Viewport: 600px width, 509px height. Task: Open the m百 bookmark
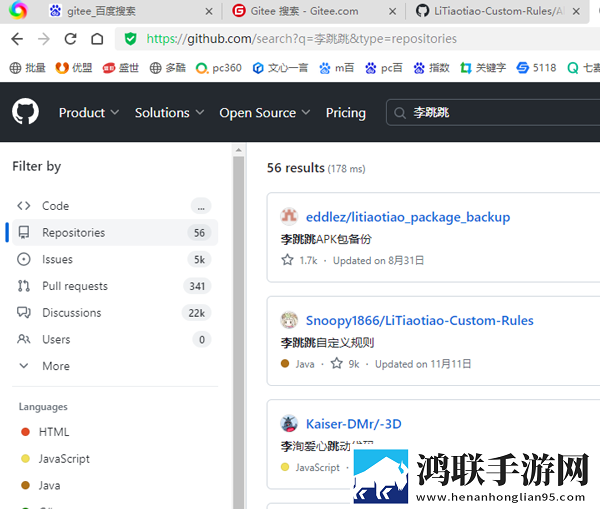(x=336, y=68)
